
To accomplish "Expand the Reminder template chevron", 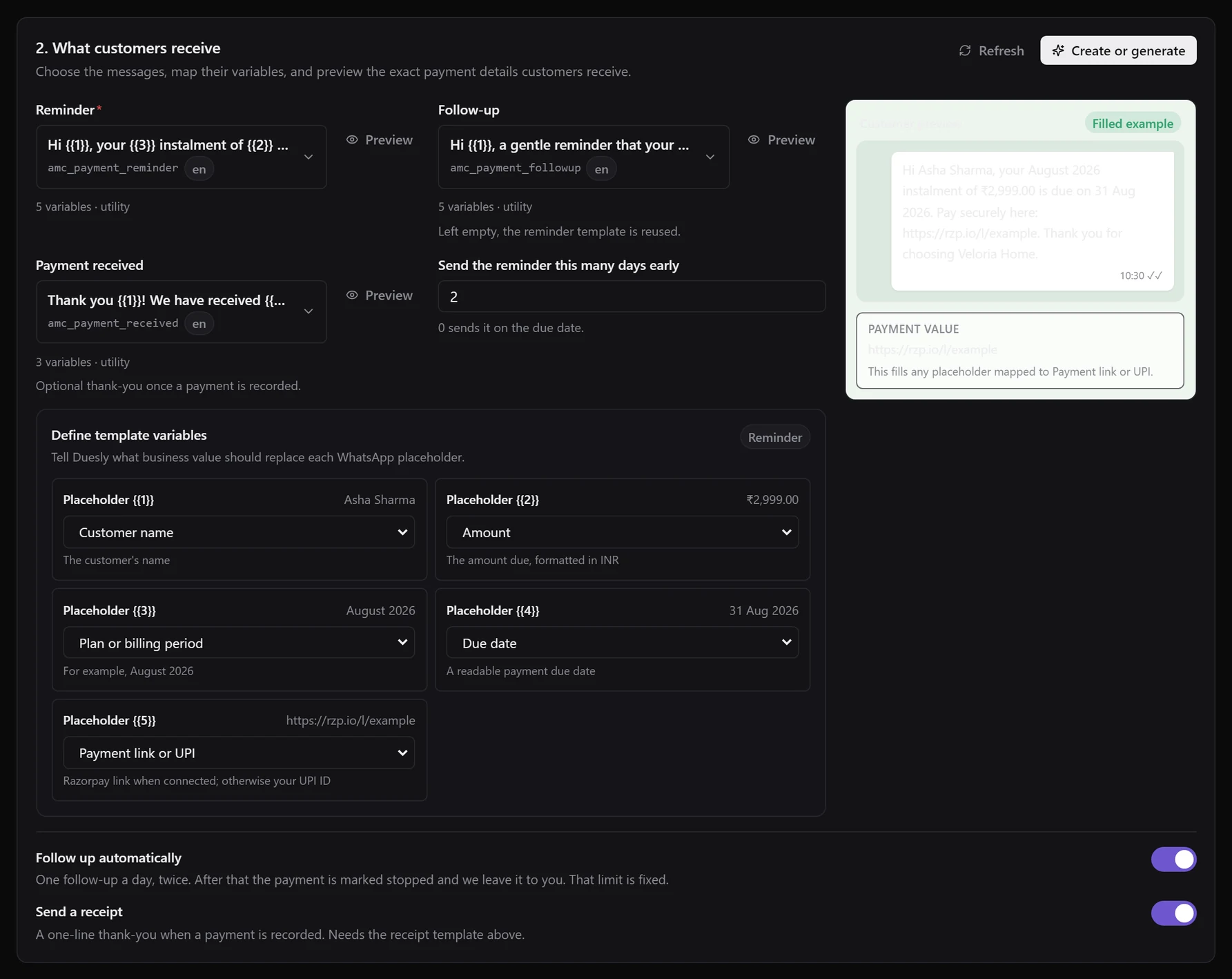I will pyautogui.click(x=309, y=157).
